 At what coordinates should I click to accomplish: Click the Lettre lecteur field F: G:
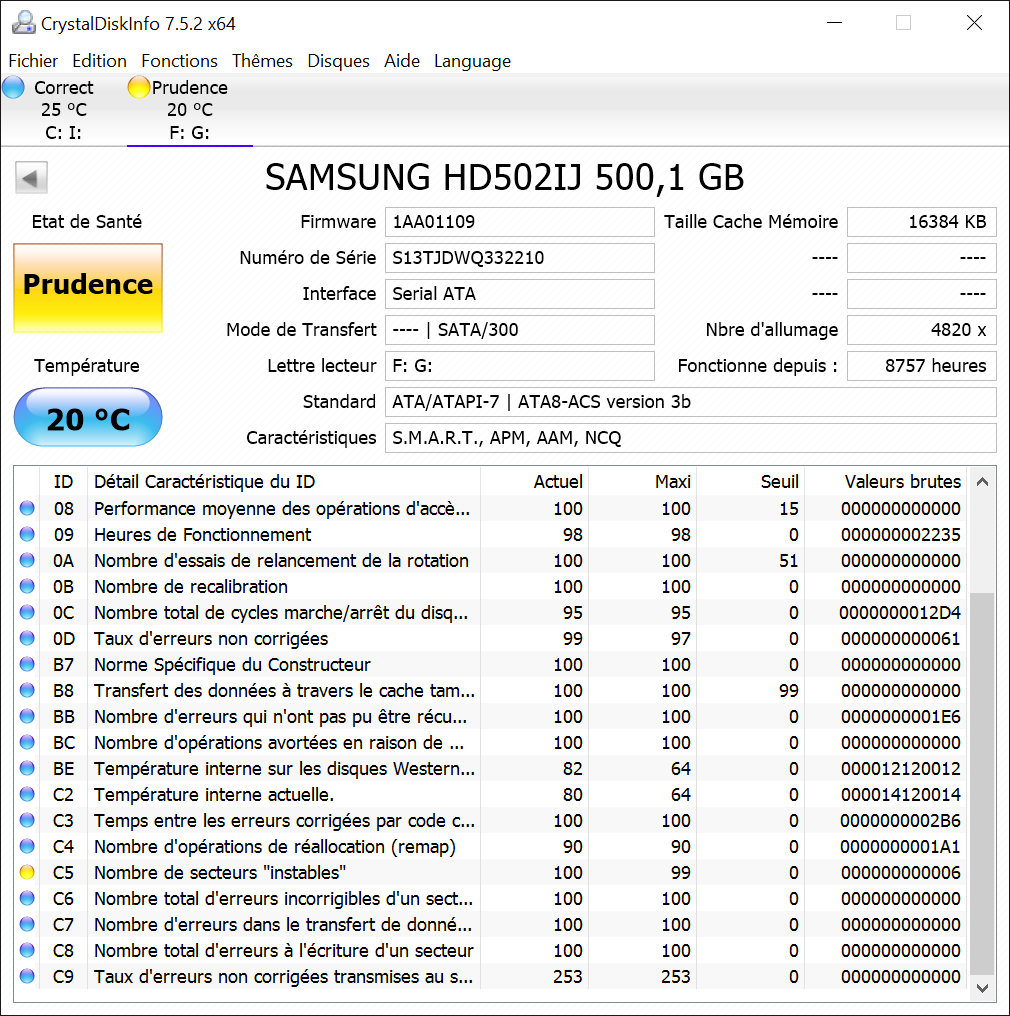pos(520,366)
